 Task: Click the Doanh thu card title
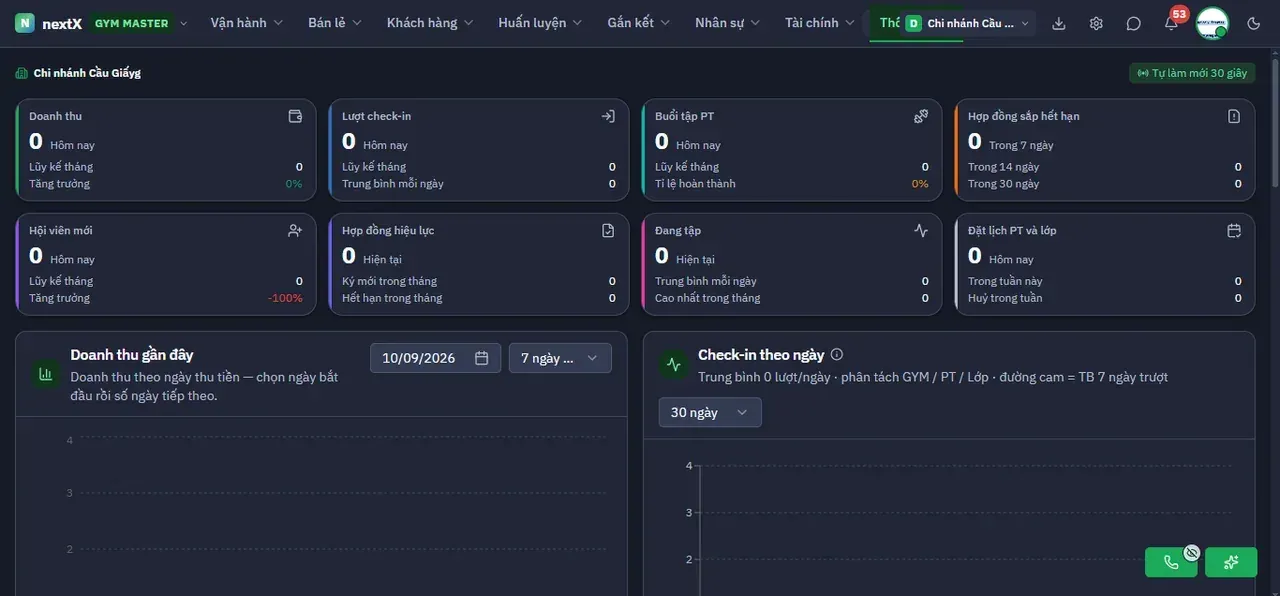(x=55, y=116)
